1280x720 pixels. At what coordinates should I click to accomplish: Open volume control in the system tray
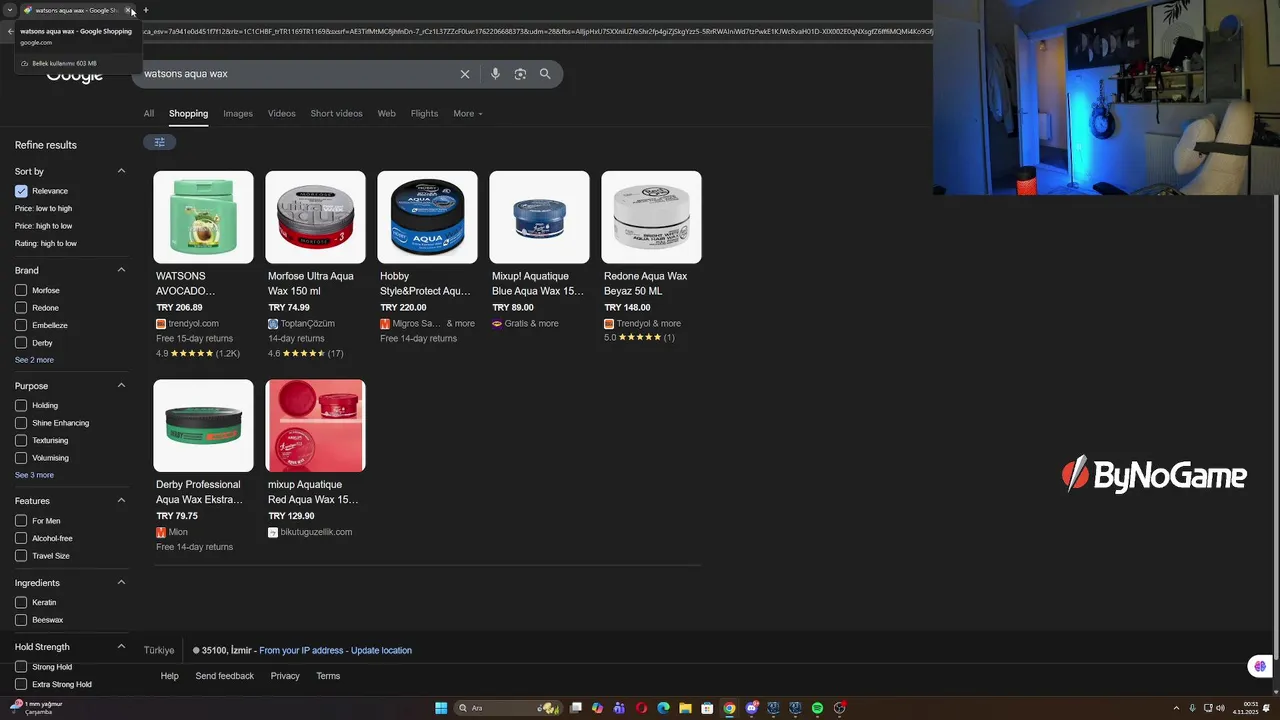pyautogui.click(x=1220, y=708)
